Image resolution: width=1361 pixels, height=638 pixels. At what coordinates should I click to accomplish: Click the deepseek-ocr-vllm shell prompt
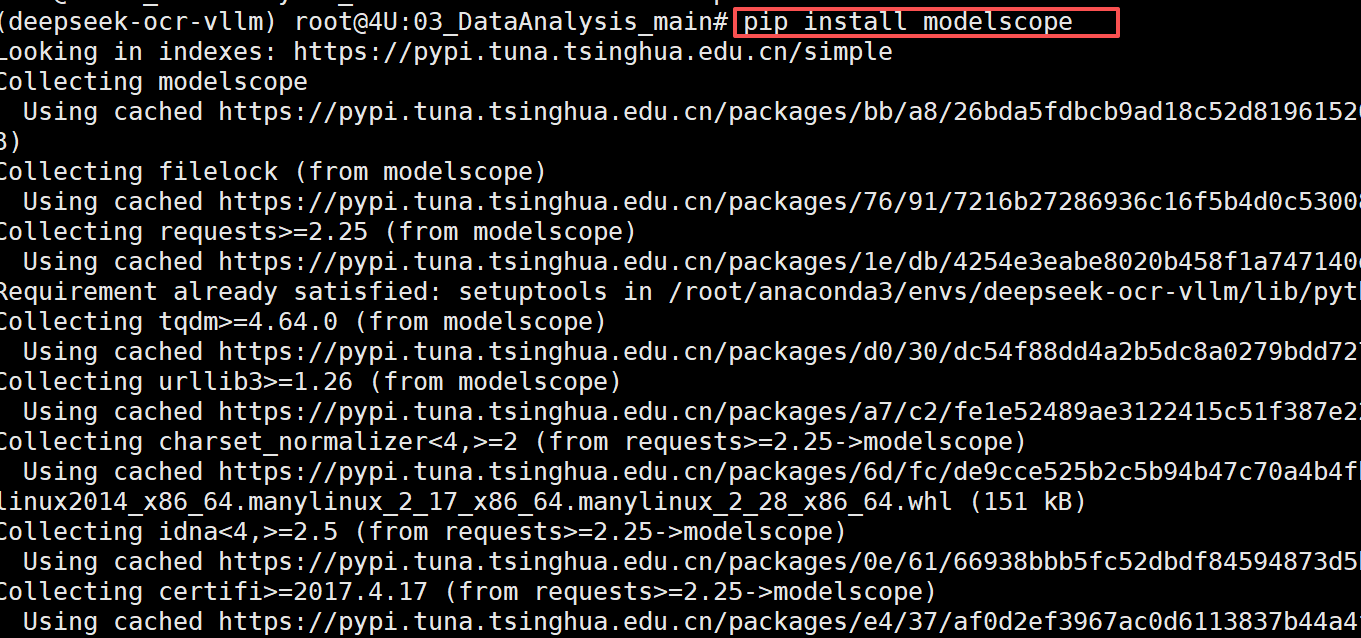367,21
